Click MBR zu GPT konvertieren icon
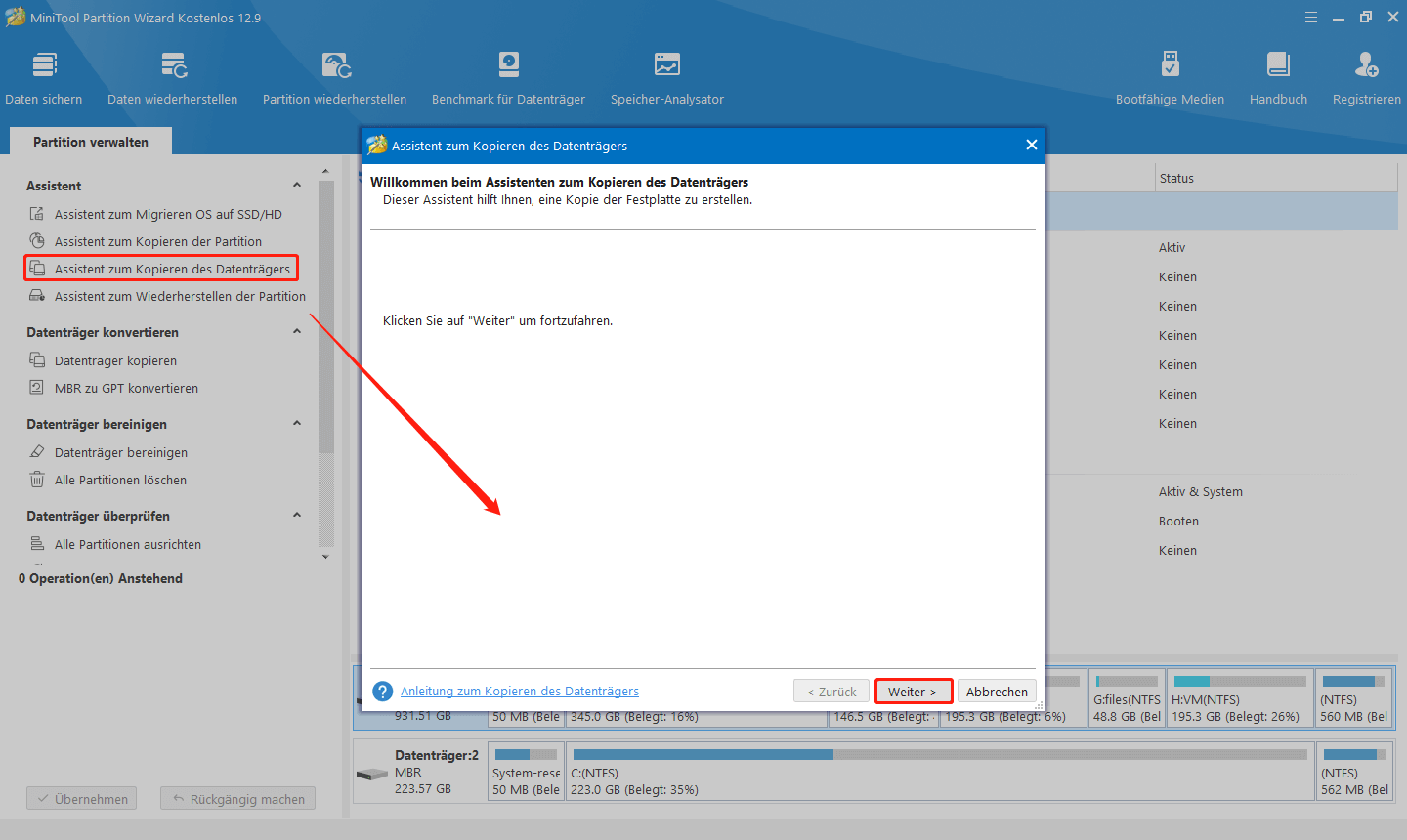This screenshot has height=840, width=1407. coord(37,388)
